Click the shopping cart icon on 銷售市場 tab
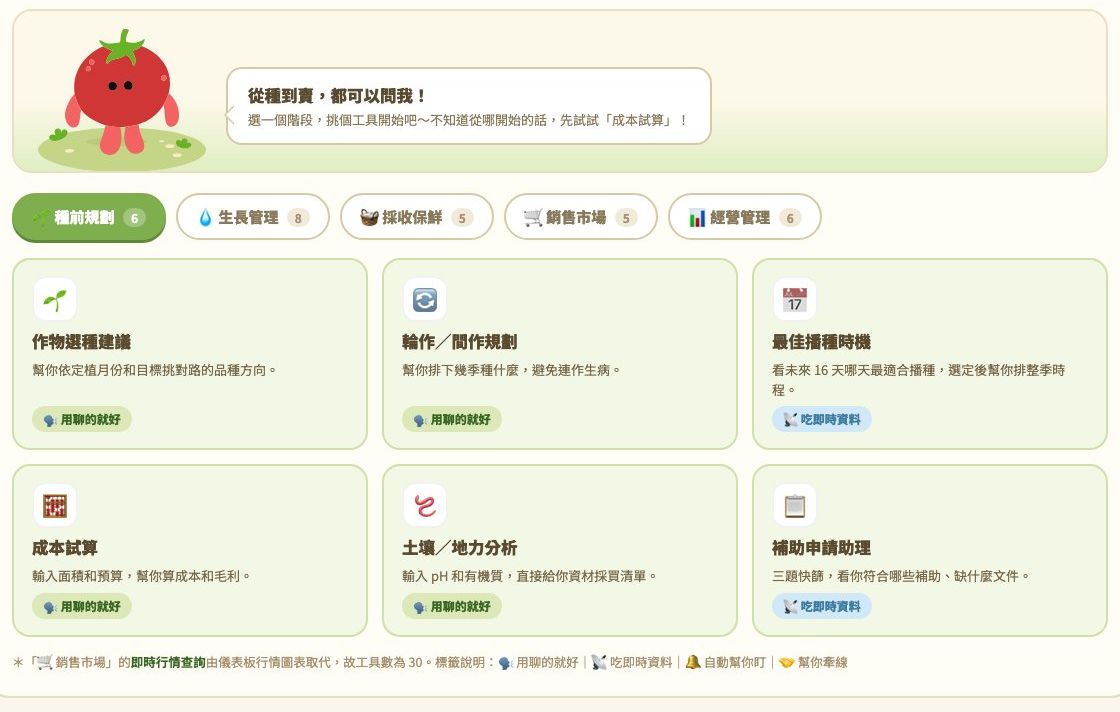Screen dimensions: 1120x712 coord(533,218)
